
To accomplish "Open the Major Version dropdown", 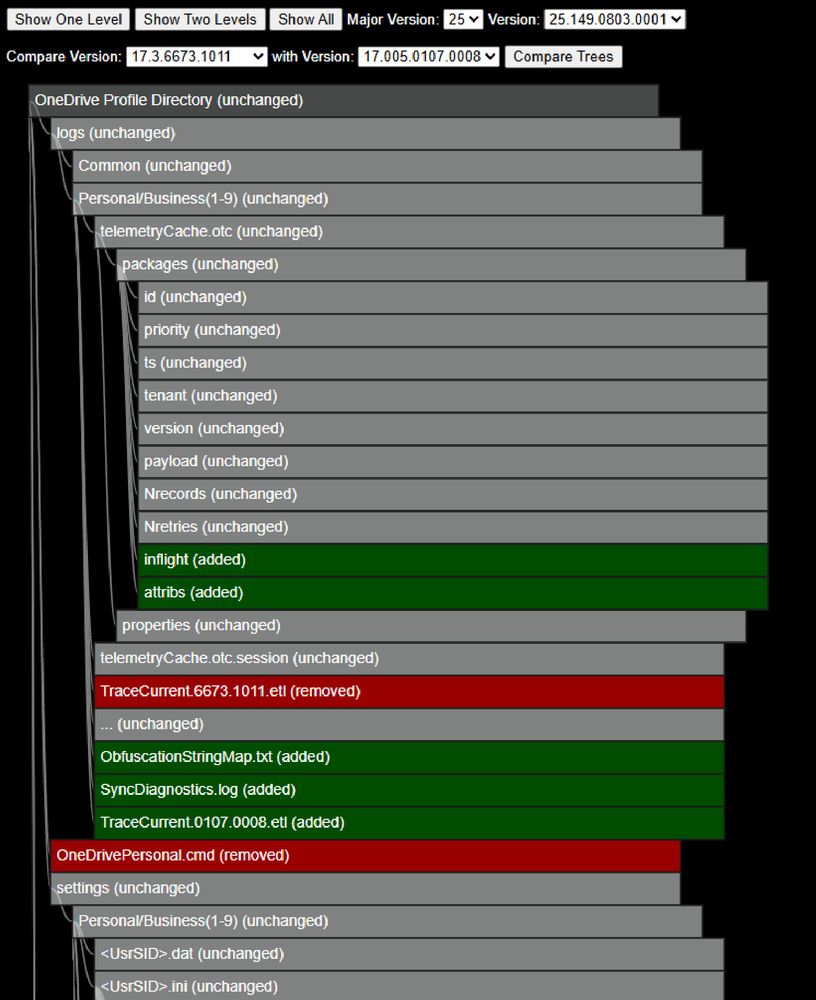I will pyautogui.click(x=463, y=19).
